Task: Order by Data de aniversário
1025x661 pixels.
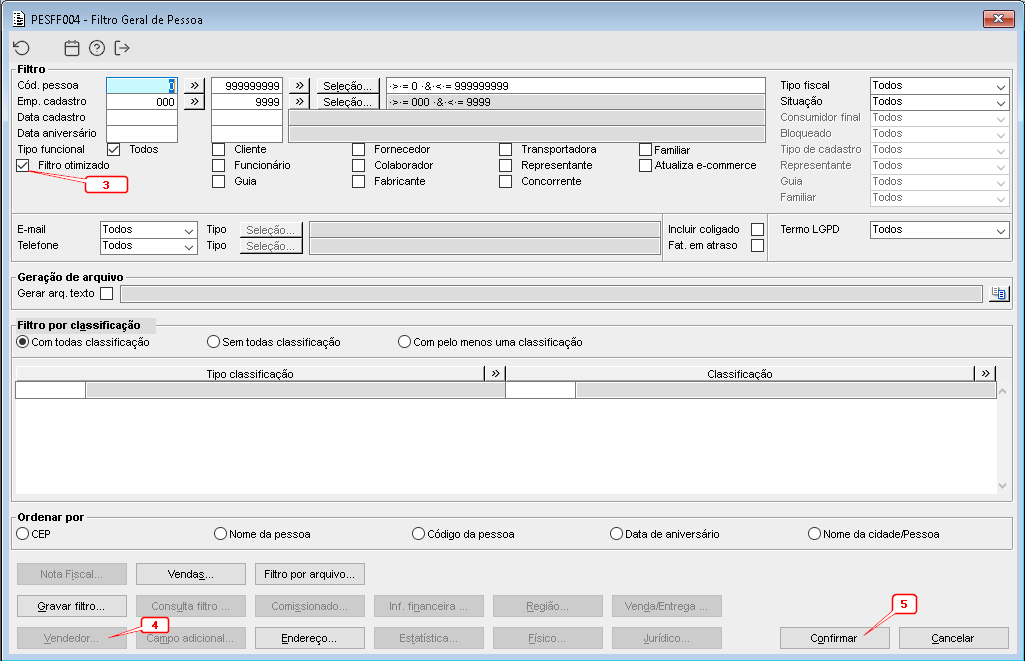Action: [x=616, y=534]
